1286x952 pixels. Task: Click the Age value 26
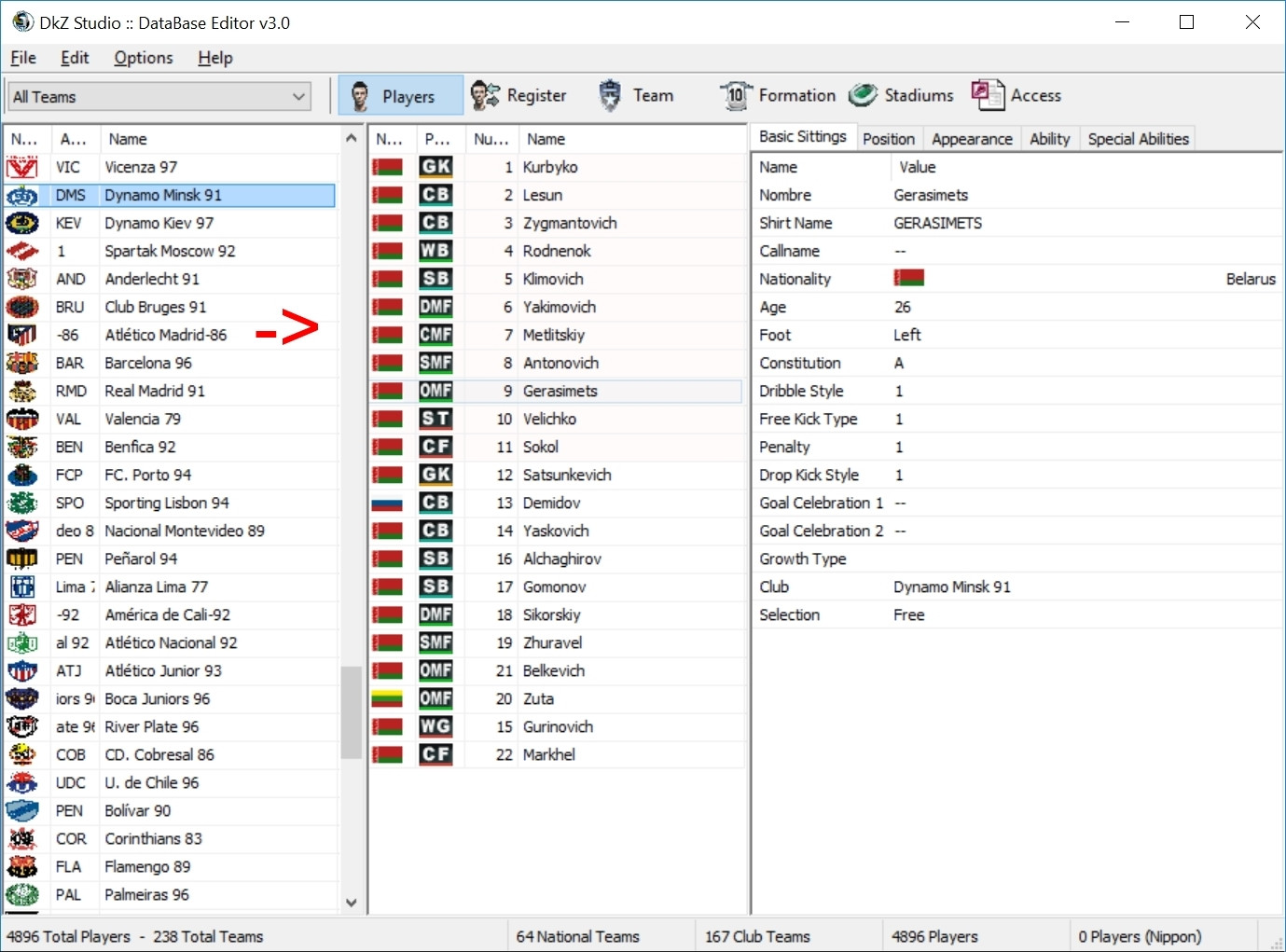tap(903, 307)
